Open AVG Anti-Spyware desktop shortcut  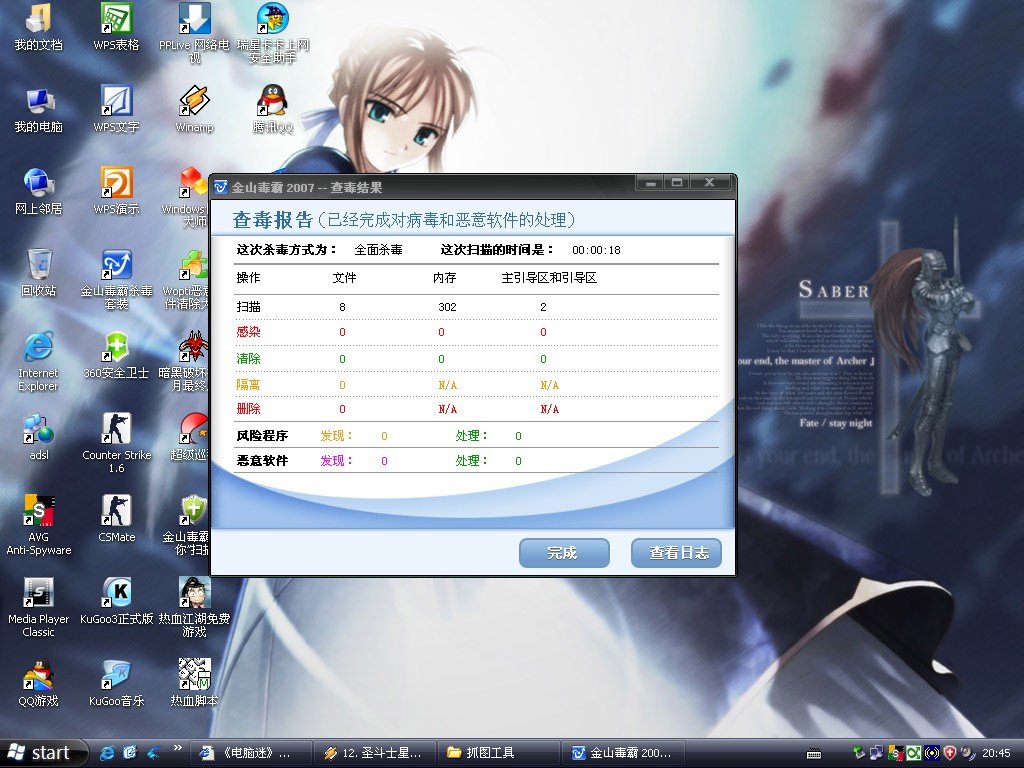(39, 526)
